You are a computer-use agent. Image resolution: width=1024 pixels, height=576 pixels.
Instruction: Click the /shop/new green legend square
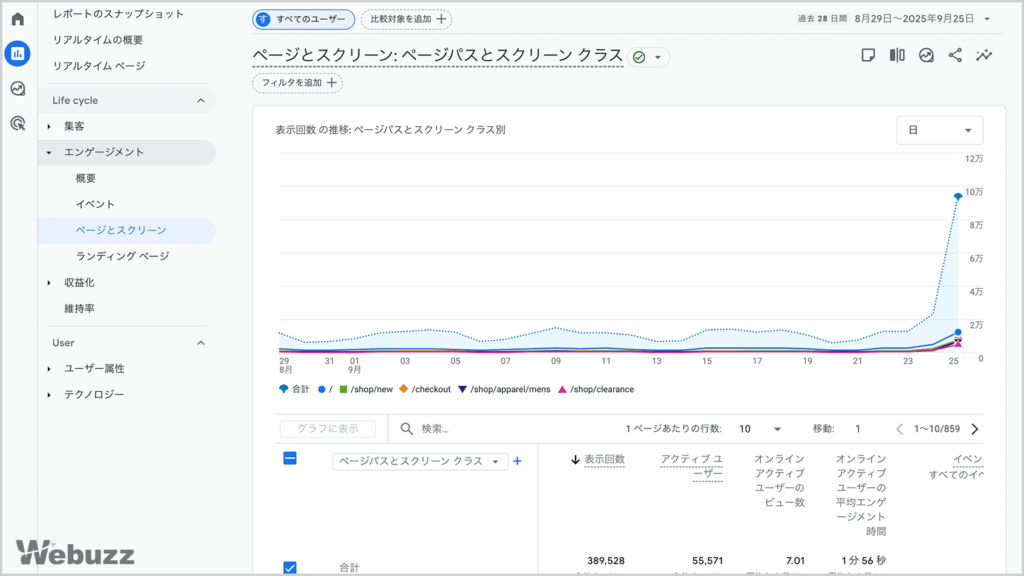[x=343, y=389]
